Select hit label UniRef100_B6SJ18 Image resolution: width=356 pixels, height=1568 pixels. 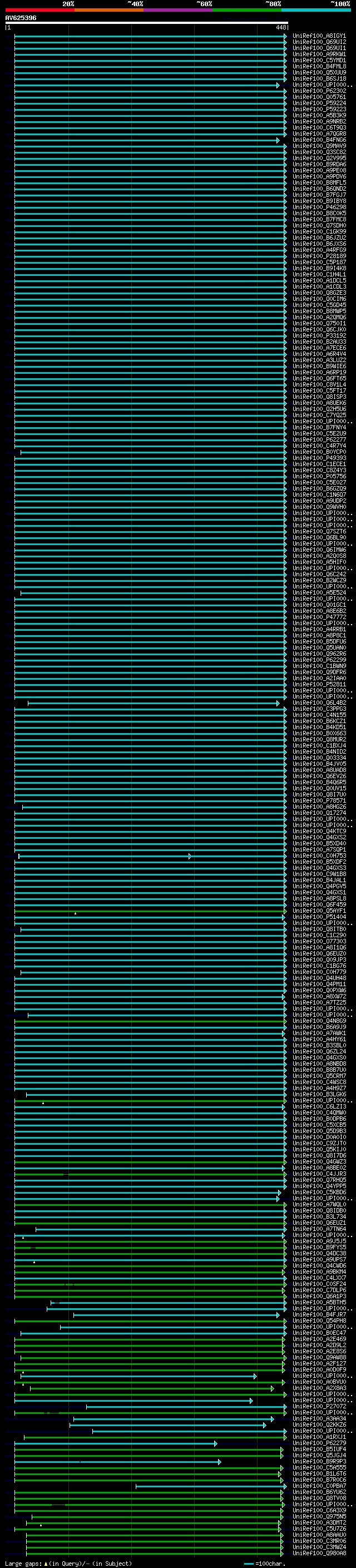pos(319,78)
